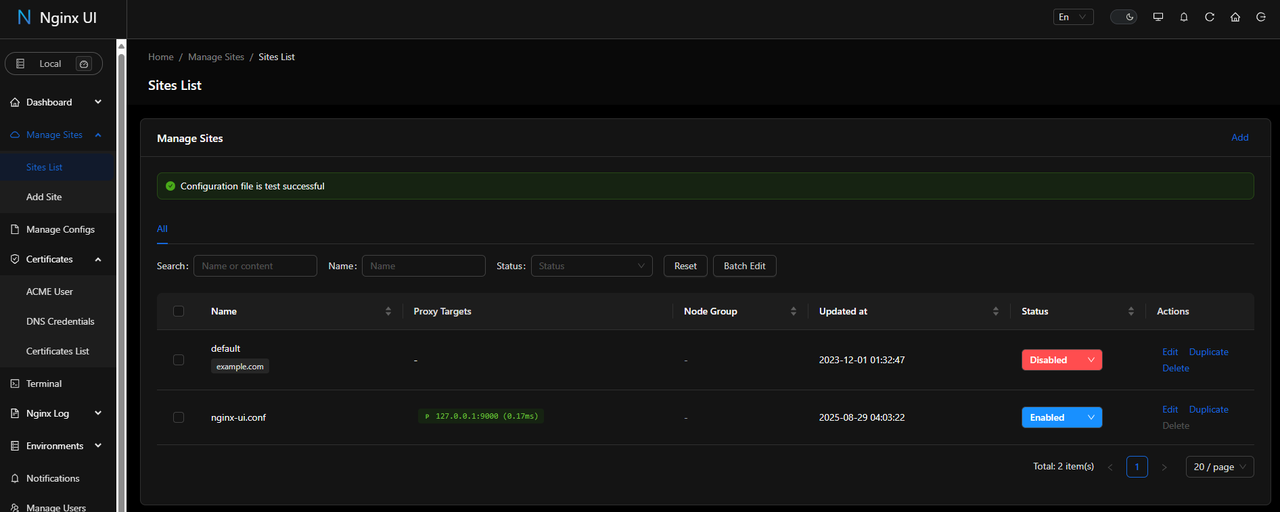Collapse the Manage Sites menu chevron
The width and height of the screenshot is (1280, 512).
point(97,135)
